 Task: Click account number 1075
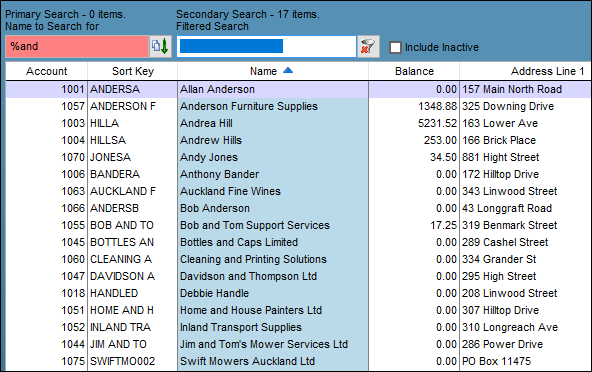(73, 361)
